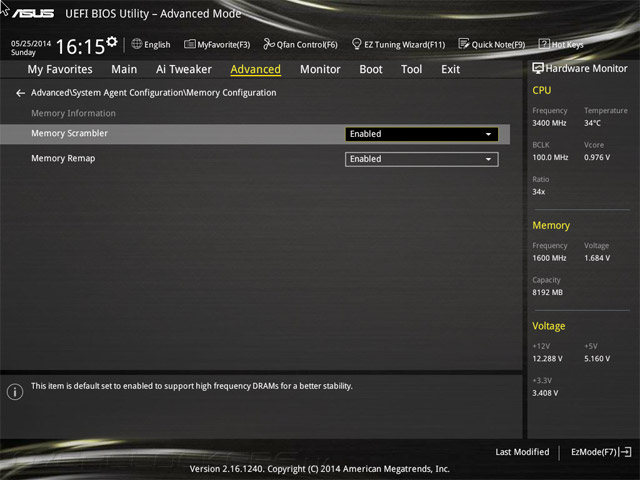Click the Memory section heading in monitor

(x=551, y=225)
